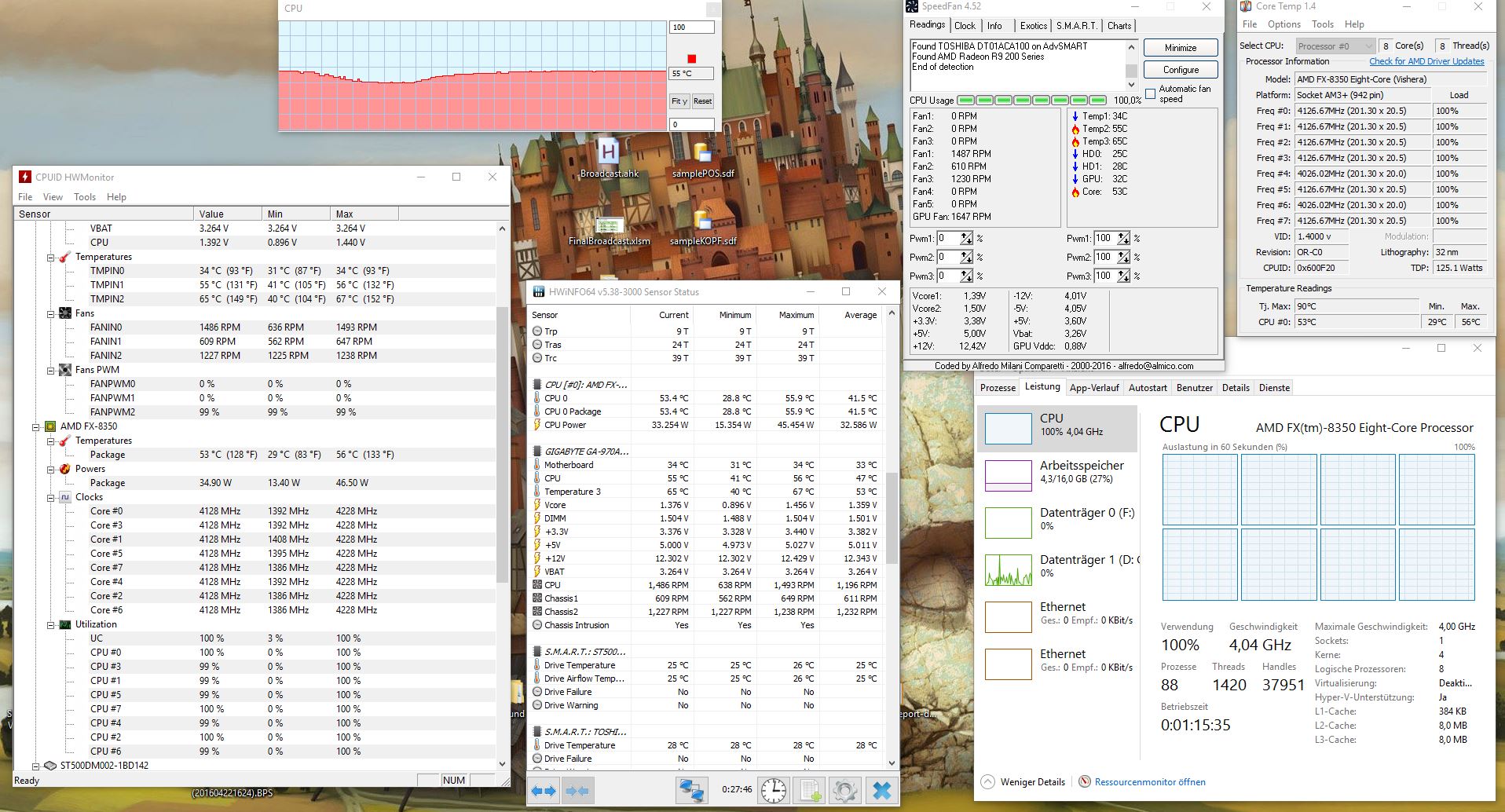Click the fan icon next to Fans in HWMonitor

click(65, 313)
